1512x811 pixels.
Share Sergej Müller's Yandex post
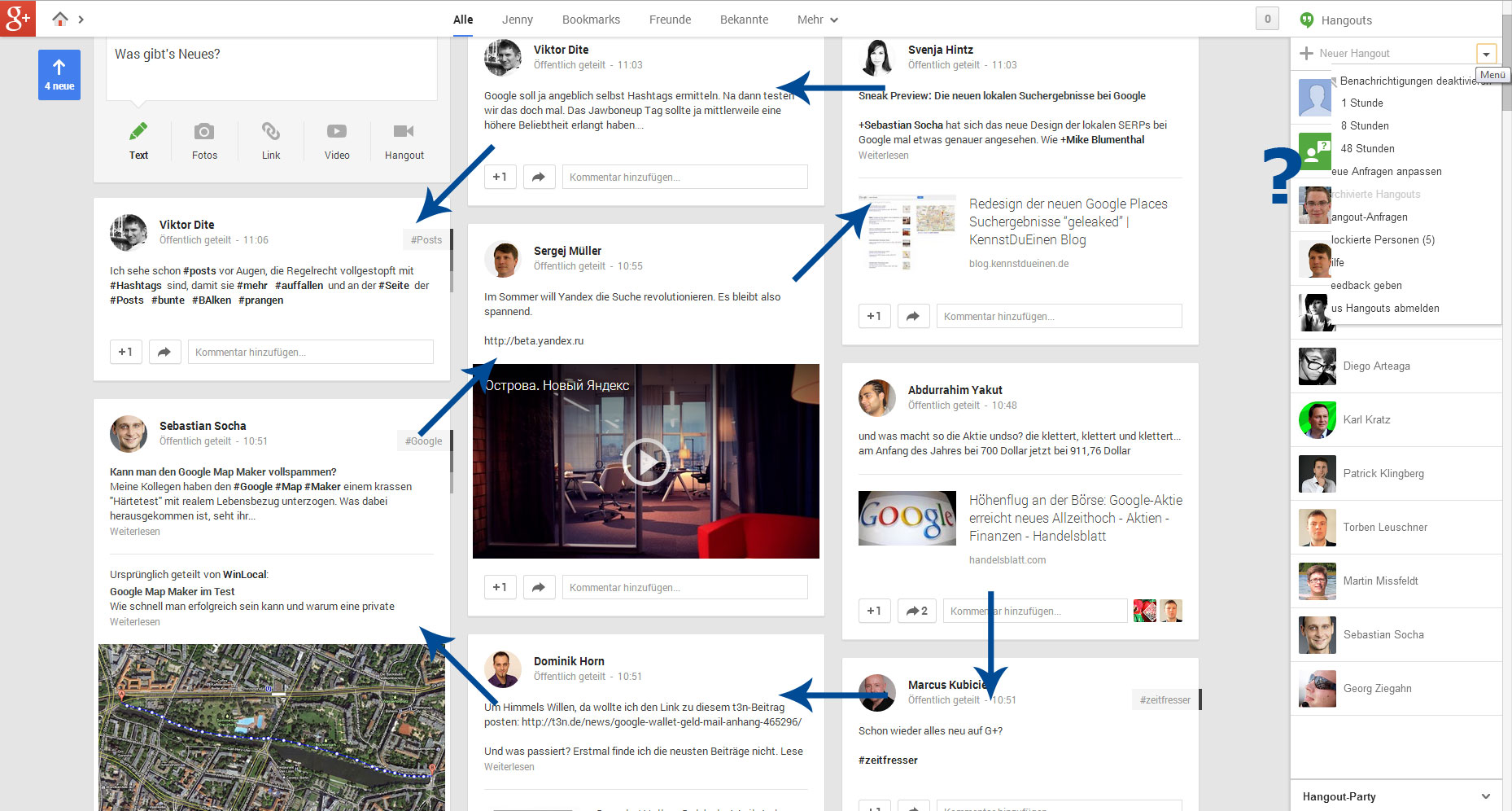coord(539,587)
